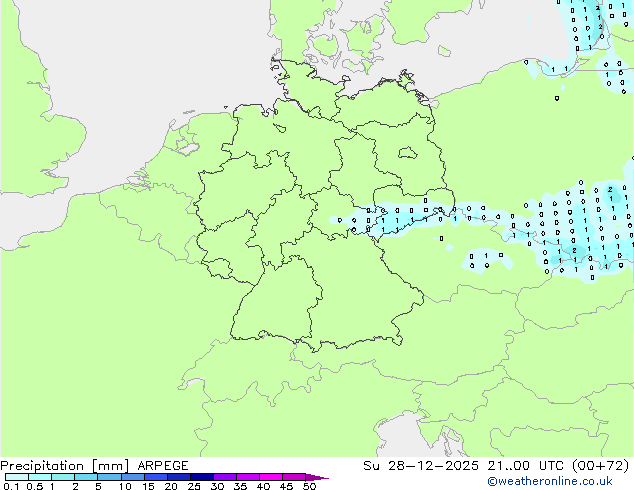The height and width of the screenshot is (490, 634).
Task: Open the weatheronline.co.uk copyright link
Action: (x=550, y=481)
